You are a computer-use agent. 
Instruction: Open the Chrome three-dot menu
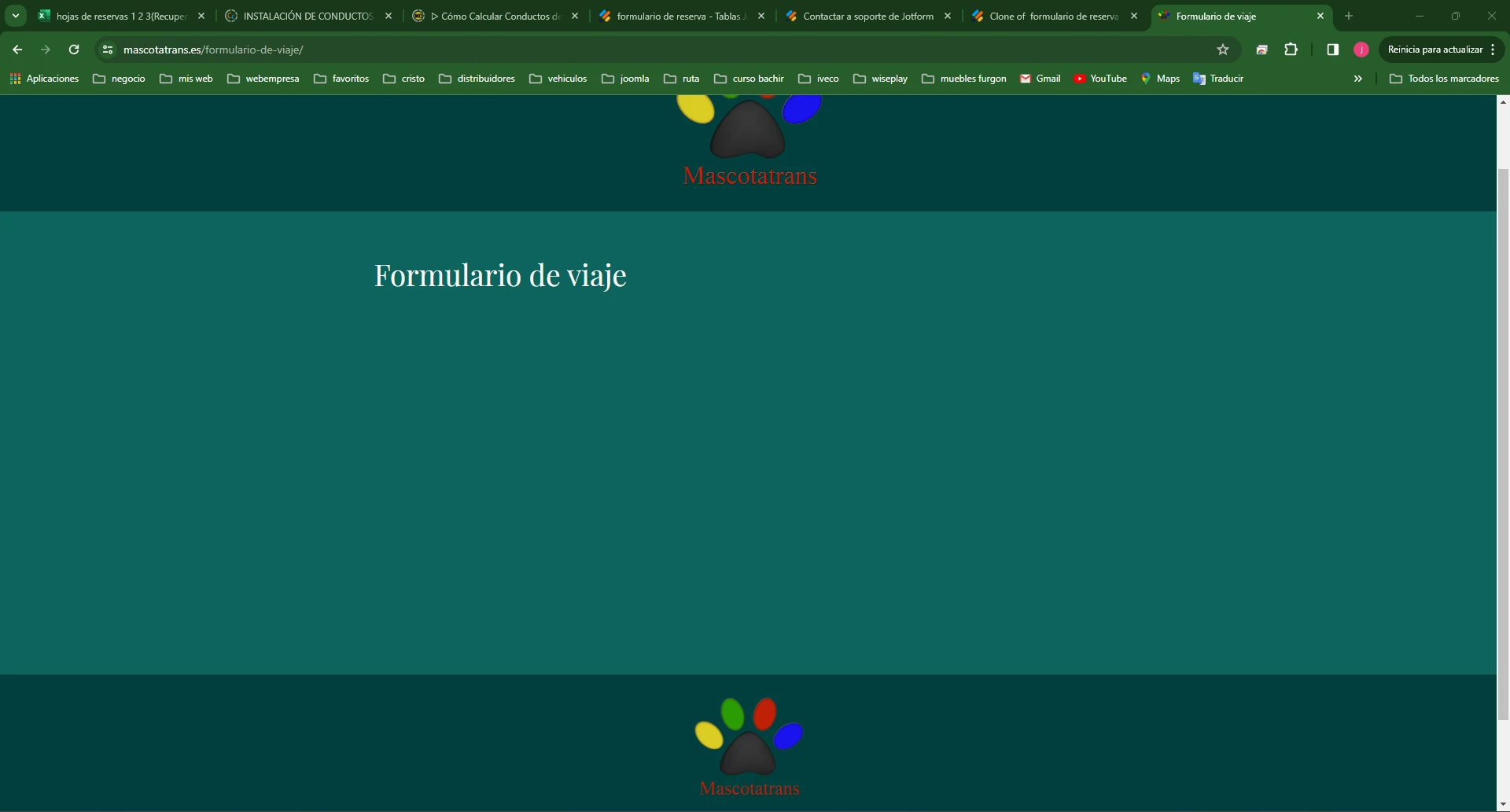coord(1493,49)
